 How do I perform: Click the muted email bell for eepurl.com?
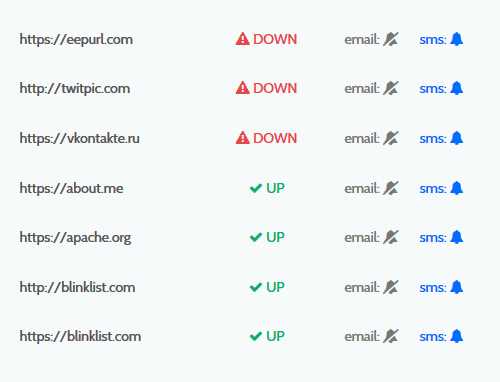click(x=390, y=39)
